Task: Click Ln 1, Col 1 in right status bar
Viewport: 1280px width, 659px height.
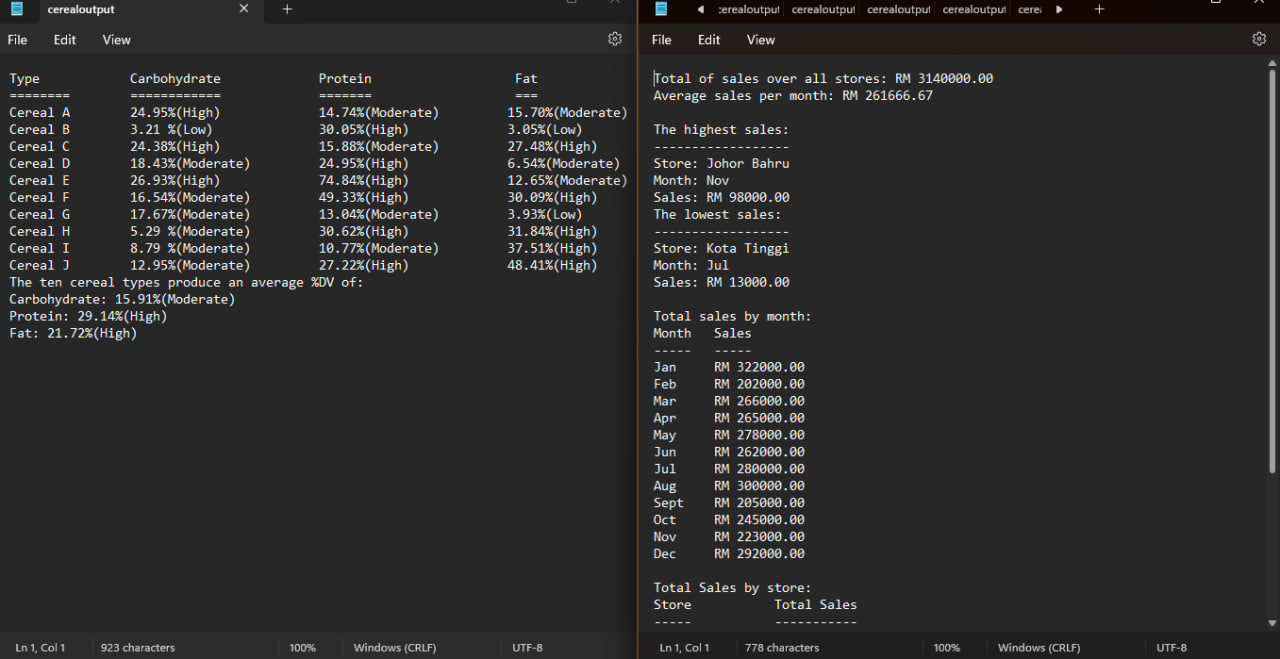Action: tap(685, 648)
